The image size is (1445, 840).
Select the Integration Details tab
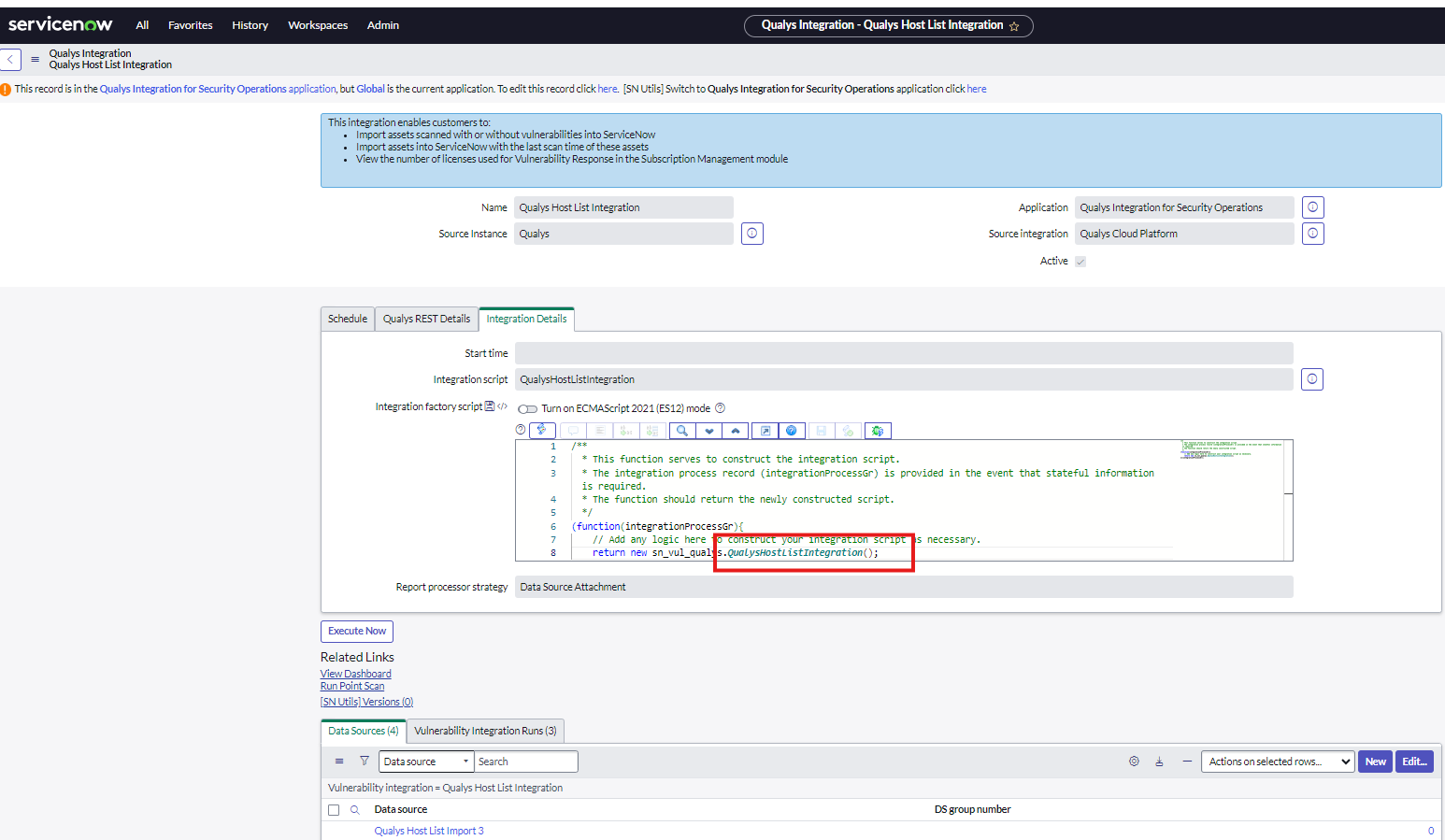[x=526, y=319]
